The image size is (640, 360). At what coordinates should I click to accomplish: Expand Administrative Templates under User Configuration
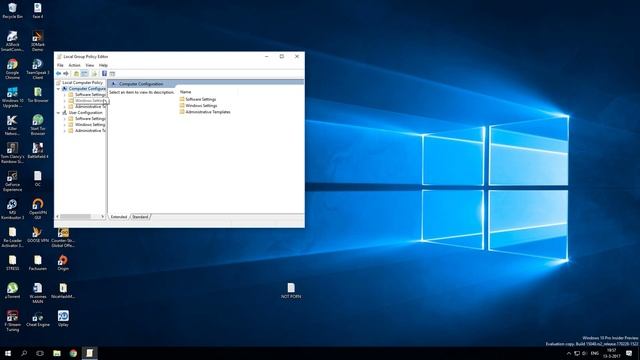click(x=64, y=131)
